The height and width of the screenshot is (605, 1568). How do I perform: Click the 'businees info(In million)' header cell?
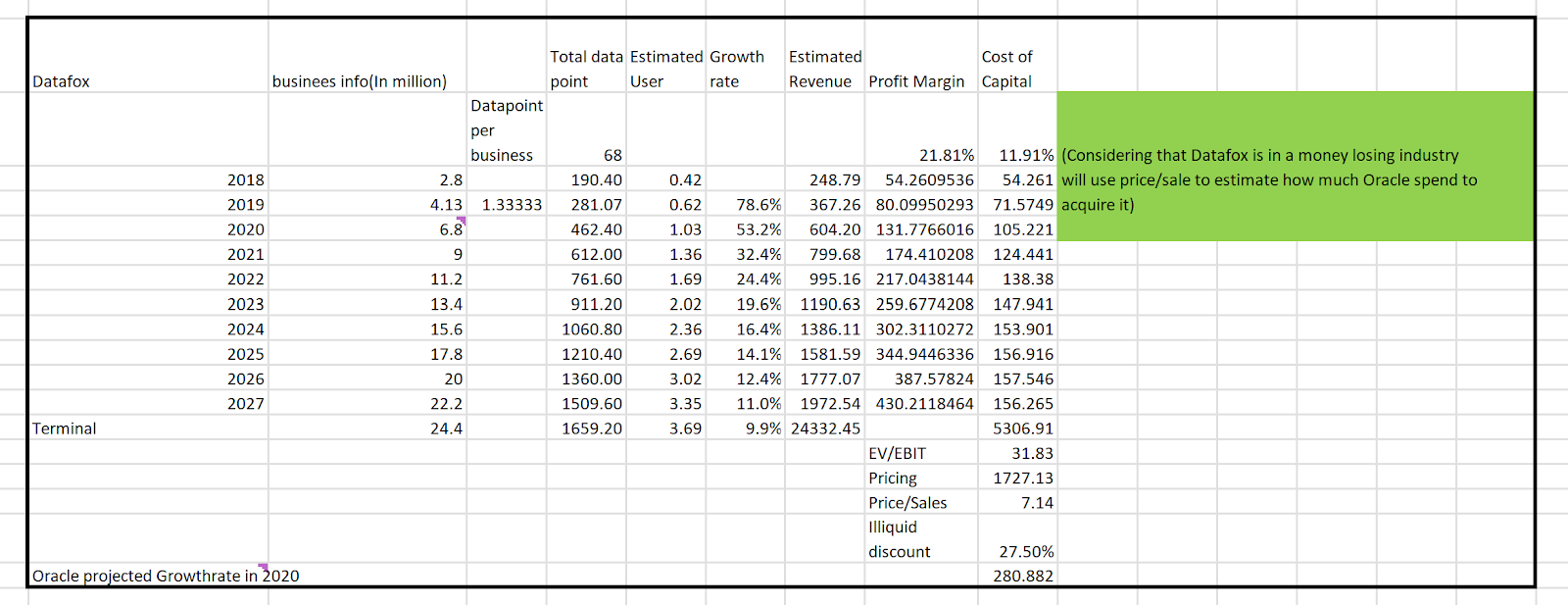[367, 56]
